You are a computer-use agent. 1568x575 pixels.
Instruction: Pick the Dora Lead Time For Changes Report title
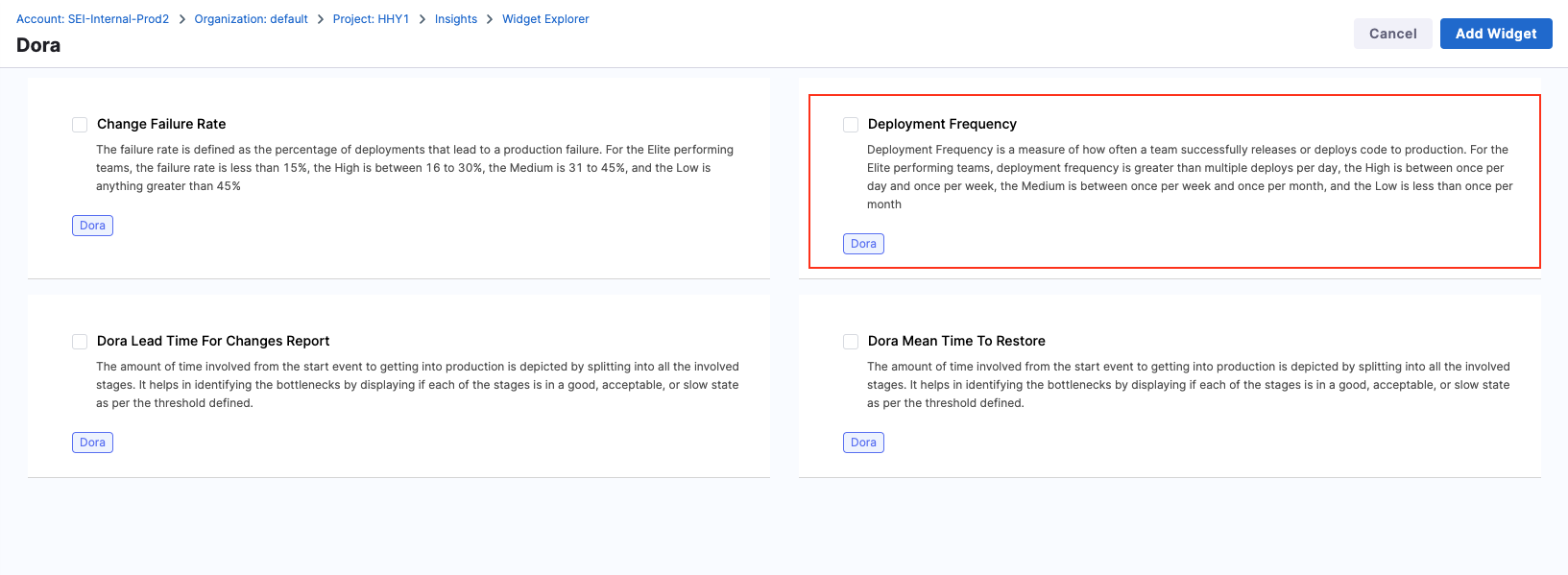(212, 341)
